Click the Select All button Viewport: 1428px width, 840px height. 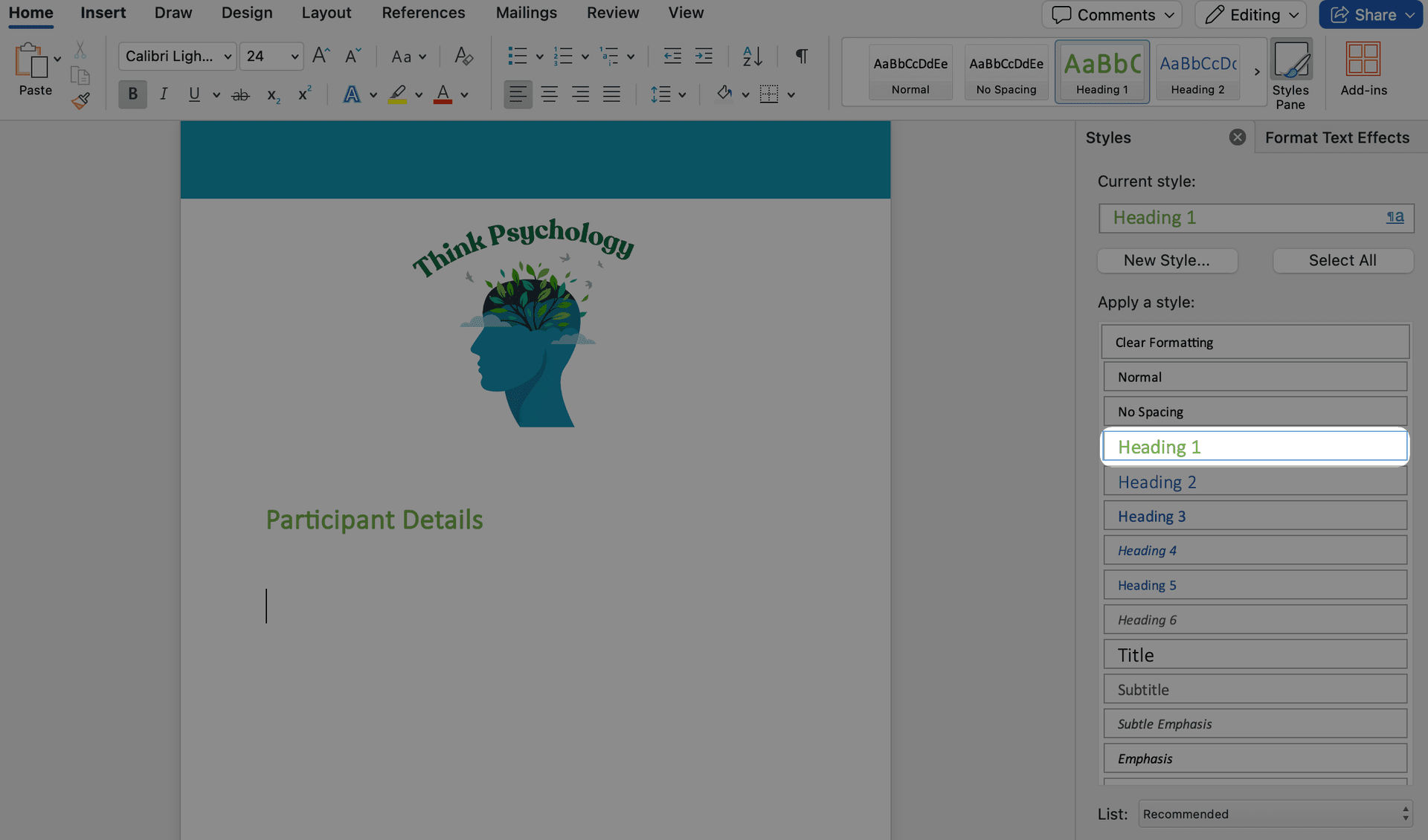[1342, 260]
